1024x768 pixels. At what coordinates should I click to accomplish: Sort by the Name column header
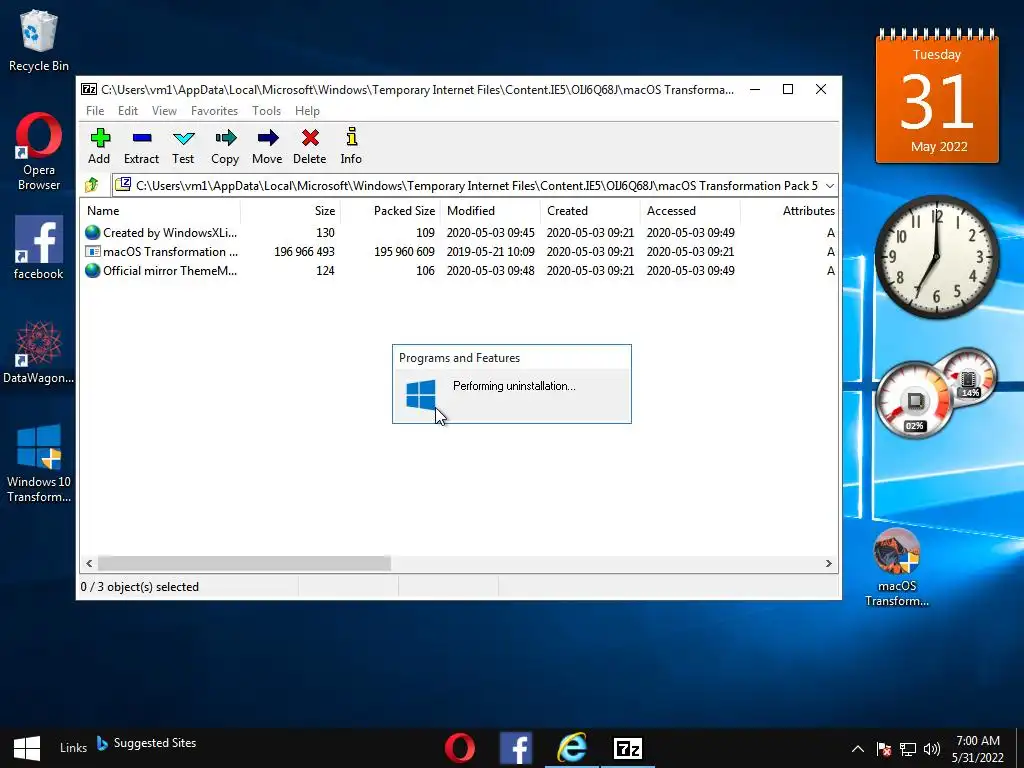point(160,211)
